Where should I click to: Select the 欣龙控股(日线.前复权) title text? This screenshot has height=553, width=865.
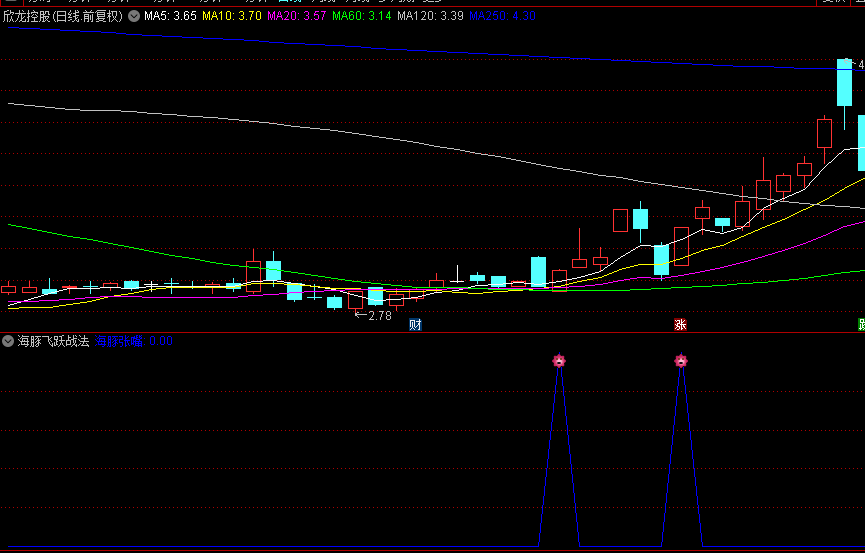pyautogui.click(x=63, y=17)
